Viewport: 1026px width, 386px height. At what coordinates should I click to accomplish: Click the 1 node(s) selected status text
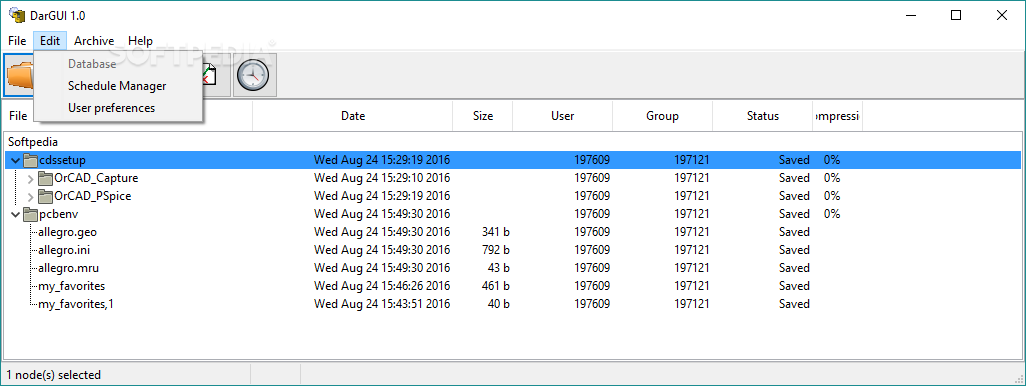click(x=54, y=375)
